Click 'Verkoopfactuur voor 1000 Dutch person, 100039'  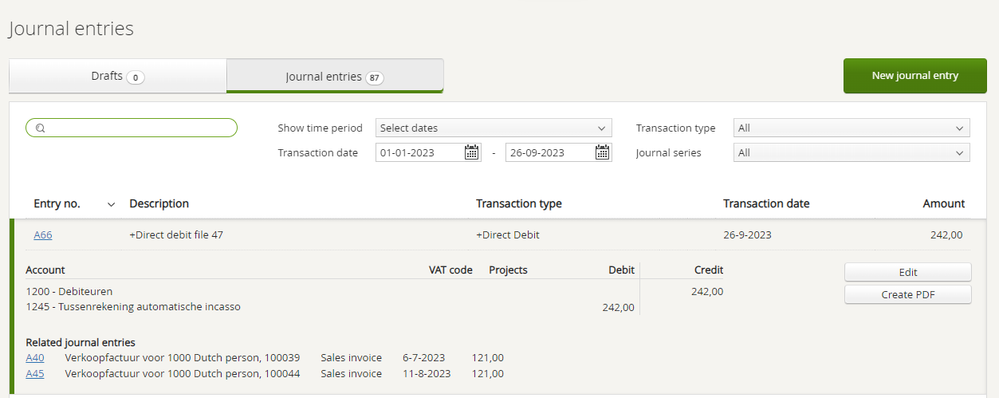click(x=182, y=358)
